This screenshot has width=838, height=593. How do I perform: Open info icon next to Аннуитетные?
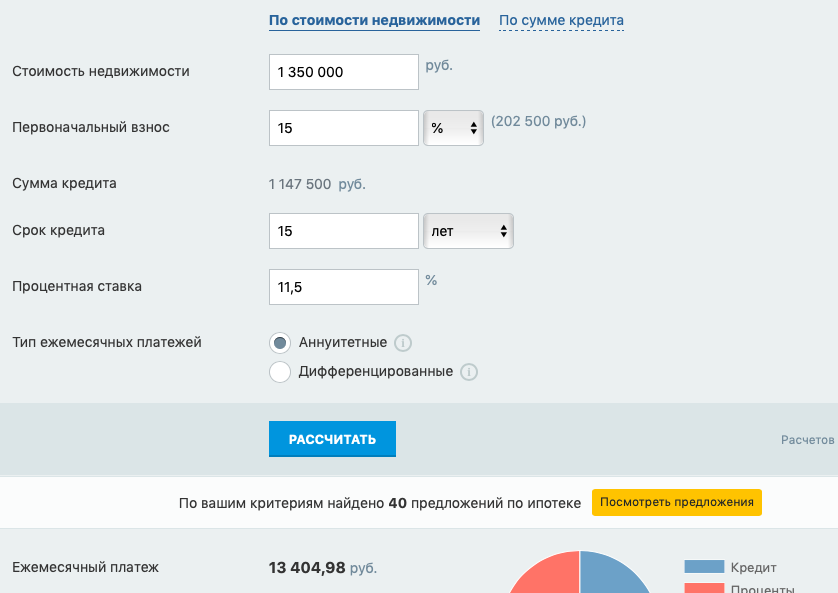pyautogui.click(x=403, y=343)
